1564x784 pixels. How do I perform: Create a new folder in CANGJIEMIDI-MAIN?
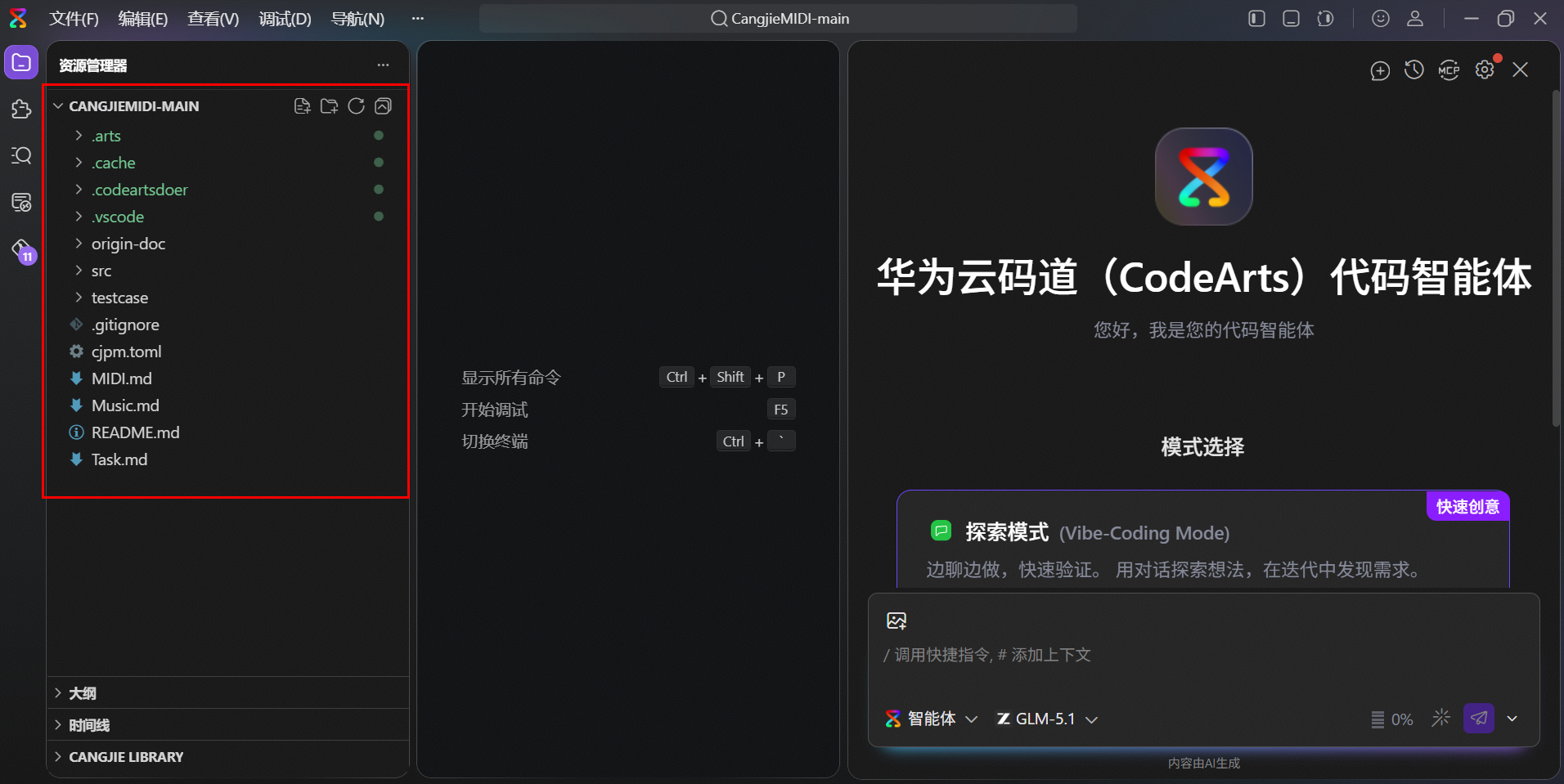(330, 106)
